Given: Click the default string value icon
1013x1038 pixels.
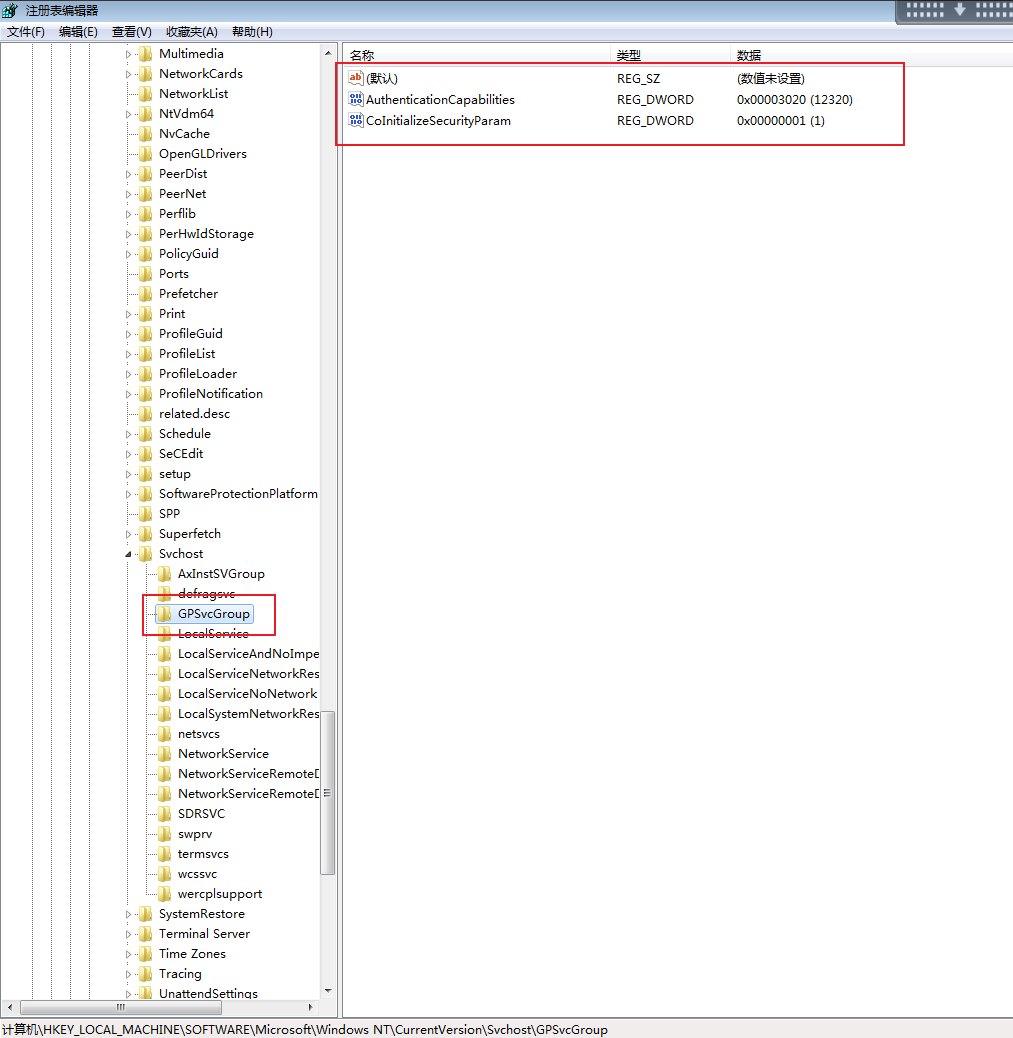Looking at the screenshot, I should (x=356, y=78).
